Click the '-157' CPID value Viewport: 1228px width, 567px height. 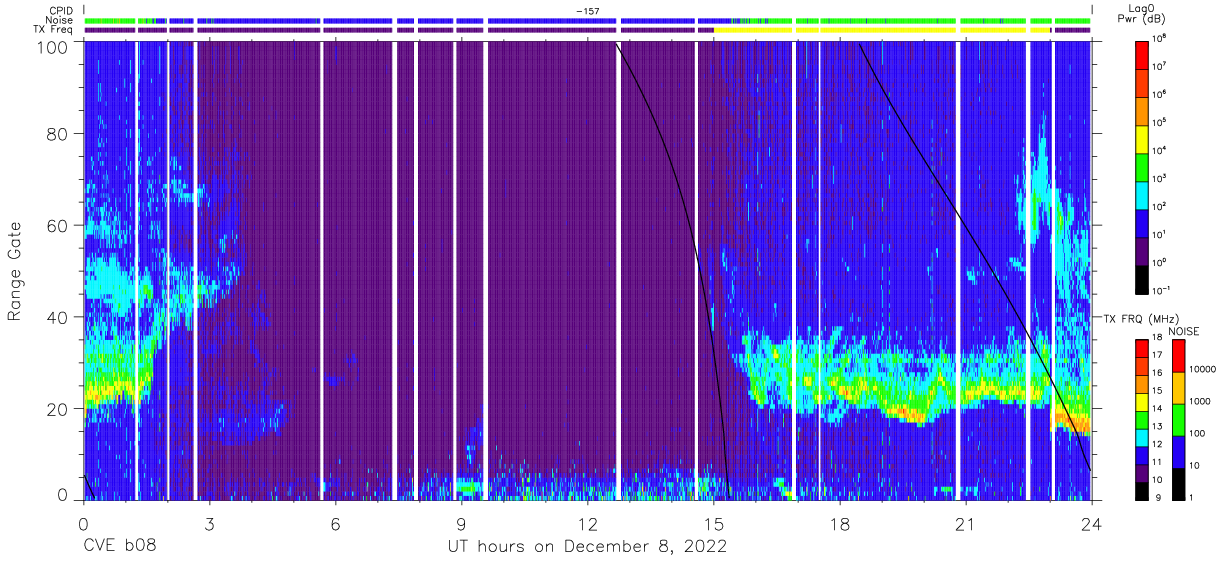tap(588, 10)
